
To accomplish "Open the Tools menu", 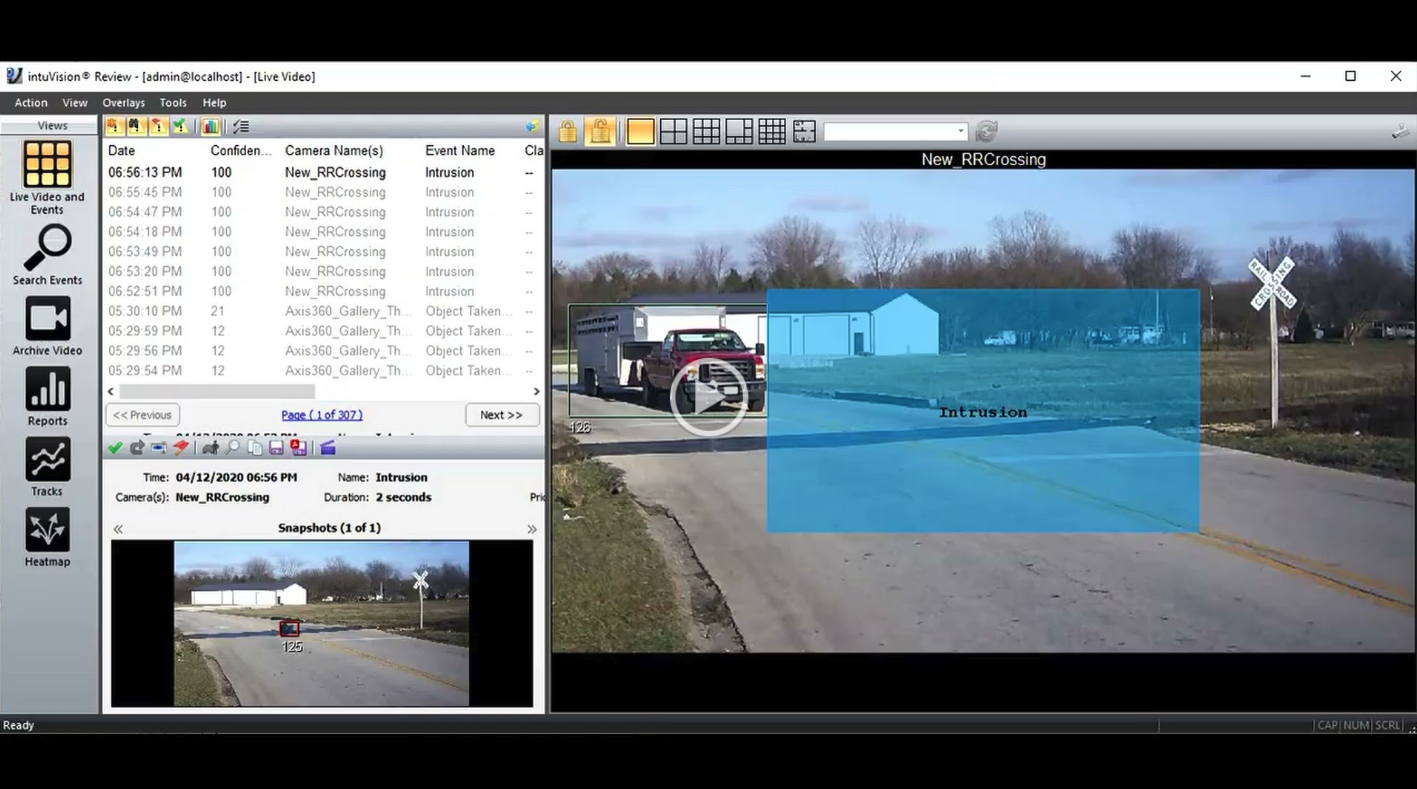I will [x=173, y=103].
